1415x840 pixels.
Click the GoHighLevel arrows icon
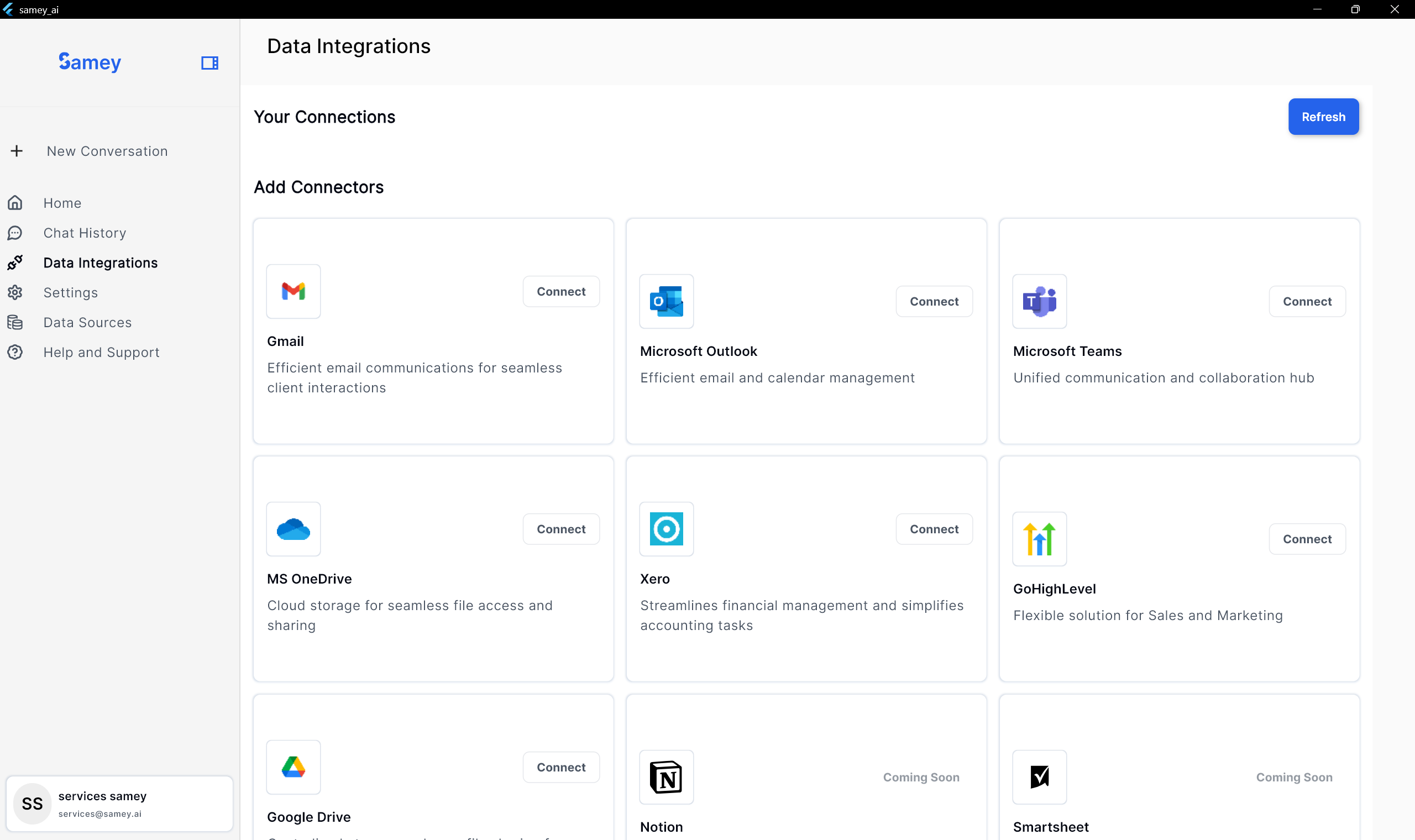click(1039, 539)
